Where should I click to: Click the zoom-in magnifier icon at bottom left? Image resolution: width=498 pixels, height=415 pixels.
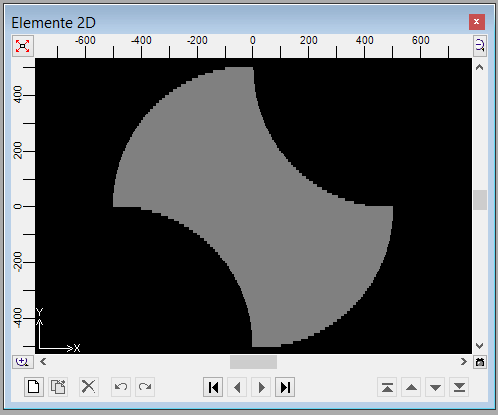(23, 362)
